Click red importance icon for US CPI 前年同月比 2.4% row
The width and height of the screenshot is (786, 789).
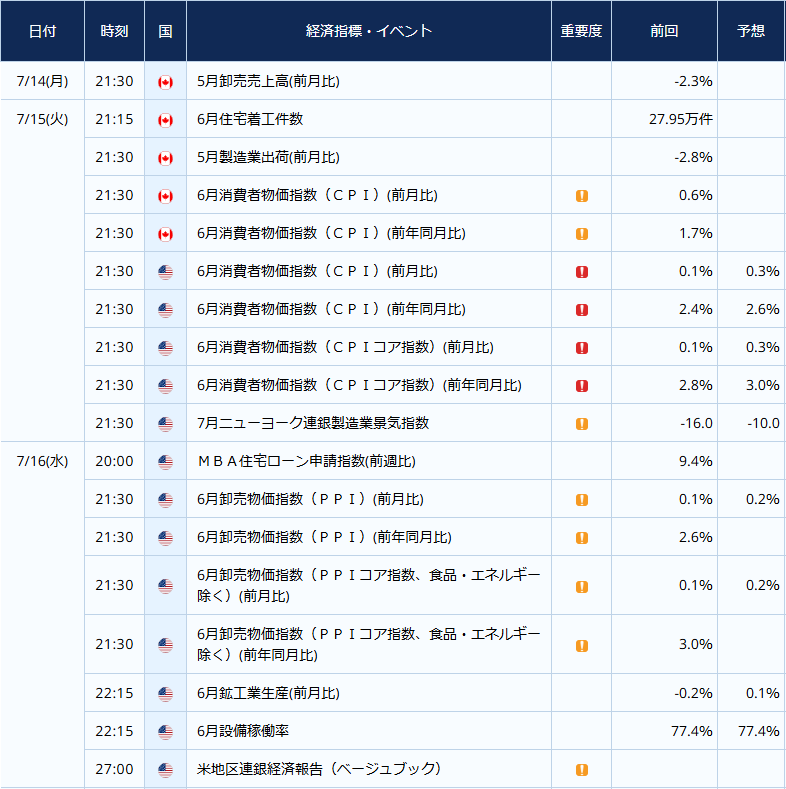click(582, 310)
